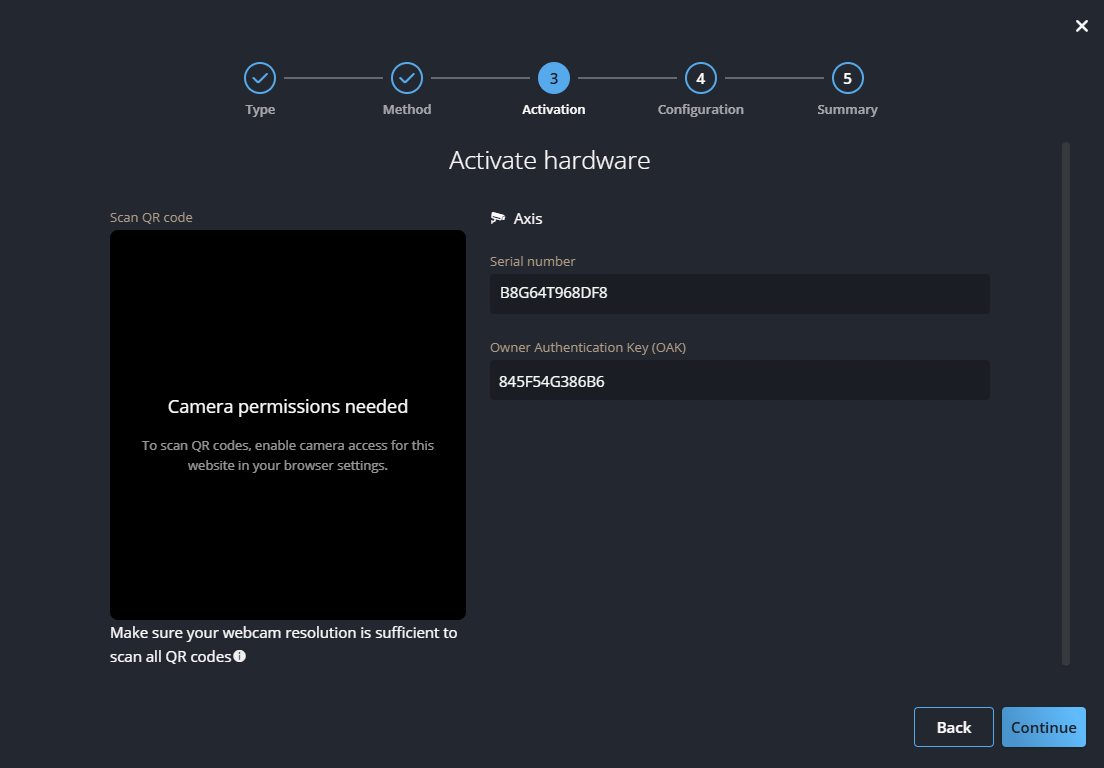The height and width of the screenshot is (768, 1104).
Task: Close the dialog with the X icon
Action: pyautogui.click(x=1081, y=26)
